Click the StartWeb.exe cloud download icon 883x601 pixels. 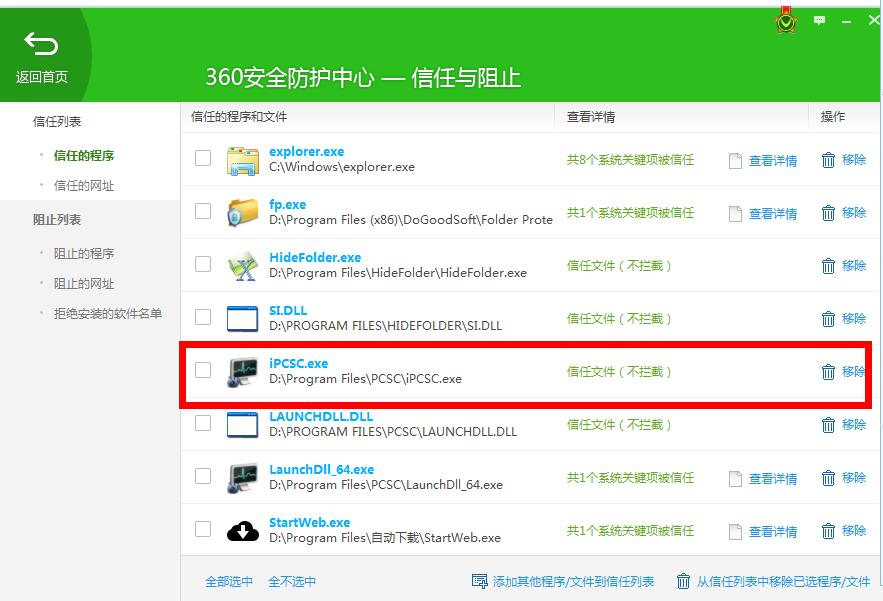(x=243, y=531)
